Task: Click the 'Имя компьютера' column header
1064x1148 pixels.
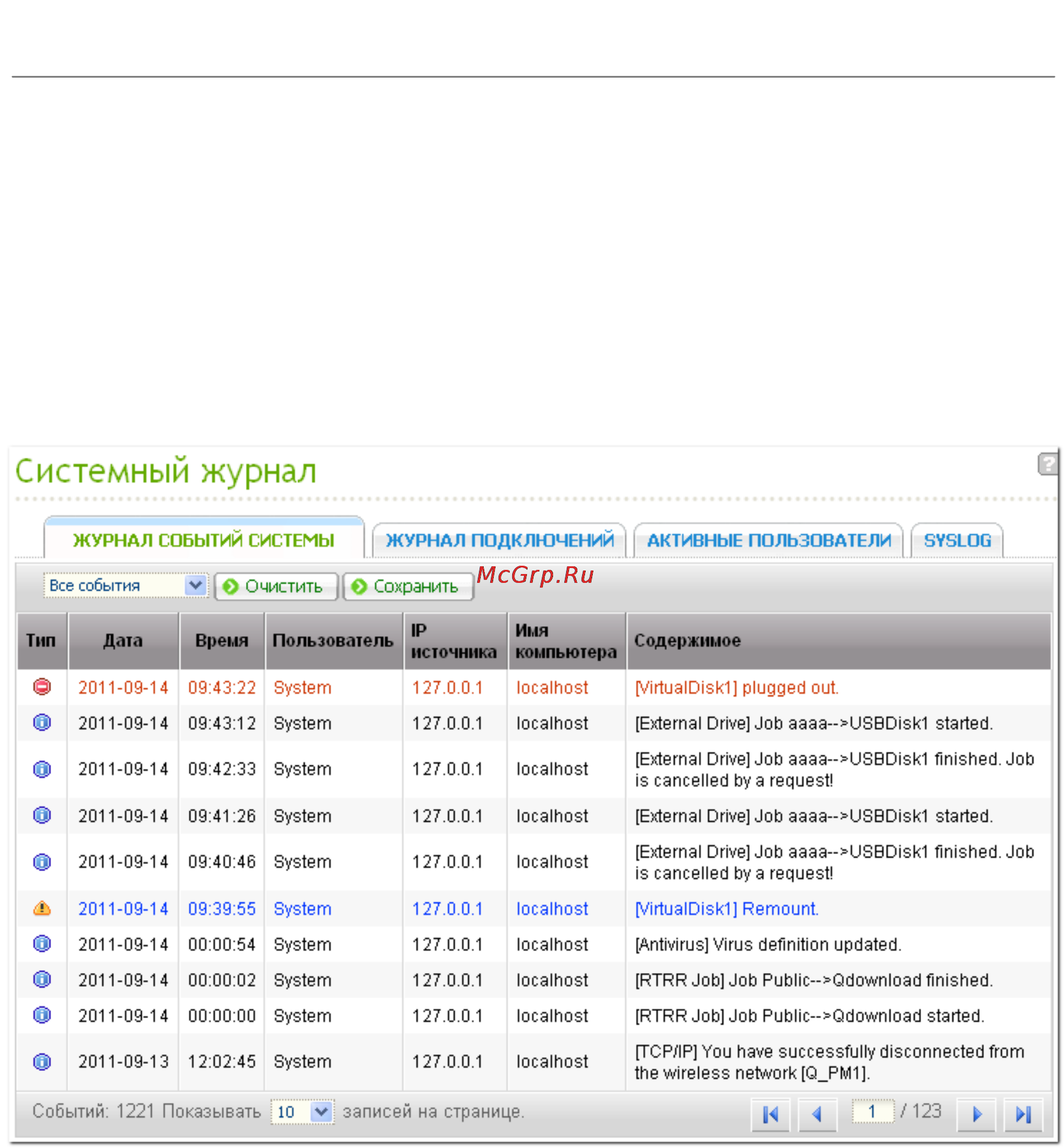Action: pyautogui.click(x=566, y=640)
